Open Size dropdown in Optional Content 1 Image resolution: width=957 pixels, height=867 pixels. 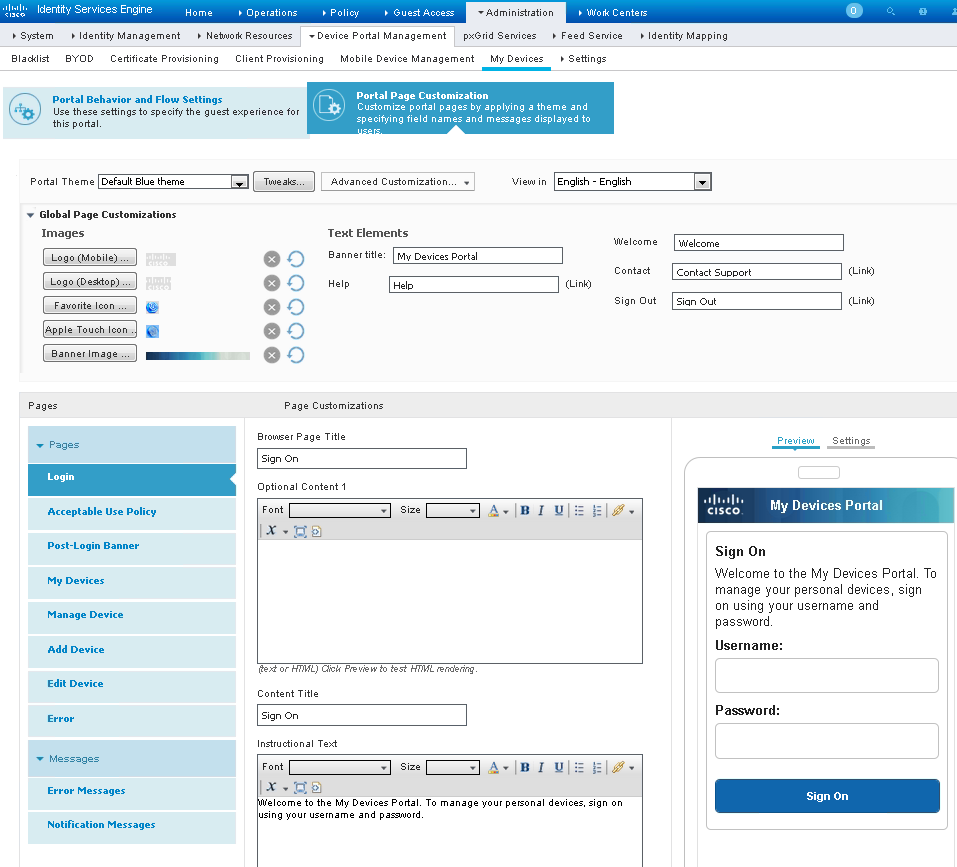[x=452, y=511]
